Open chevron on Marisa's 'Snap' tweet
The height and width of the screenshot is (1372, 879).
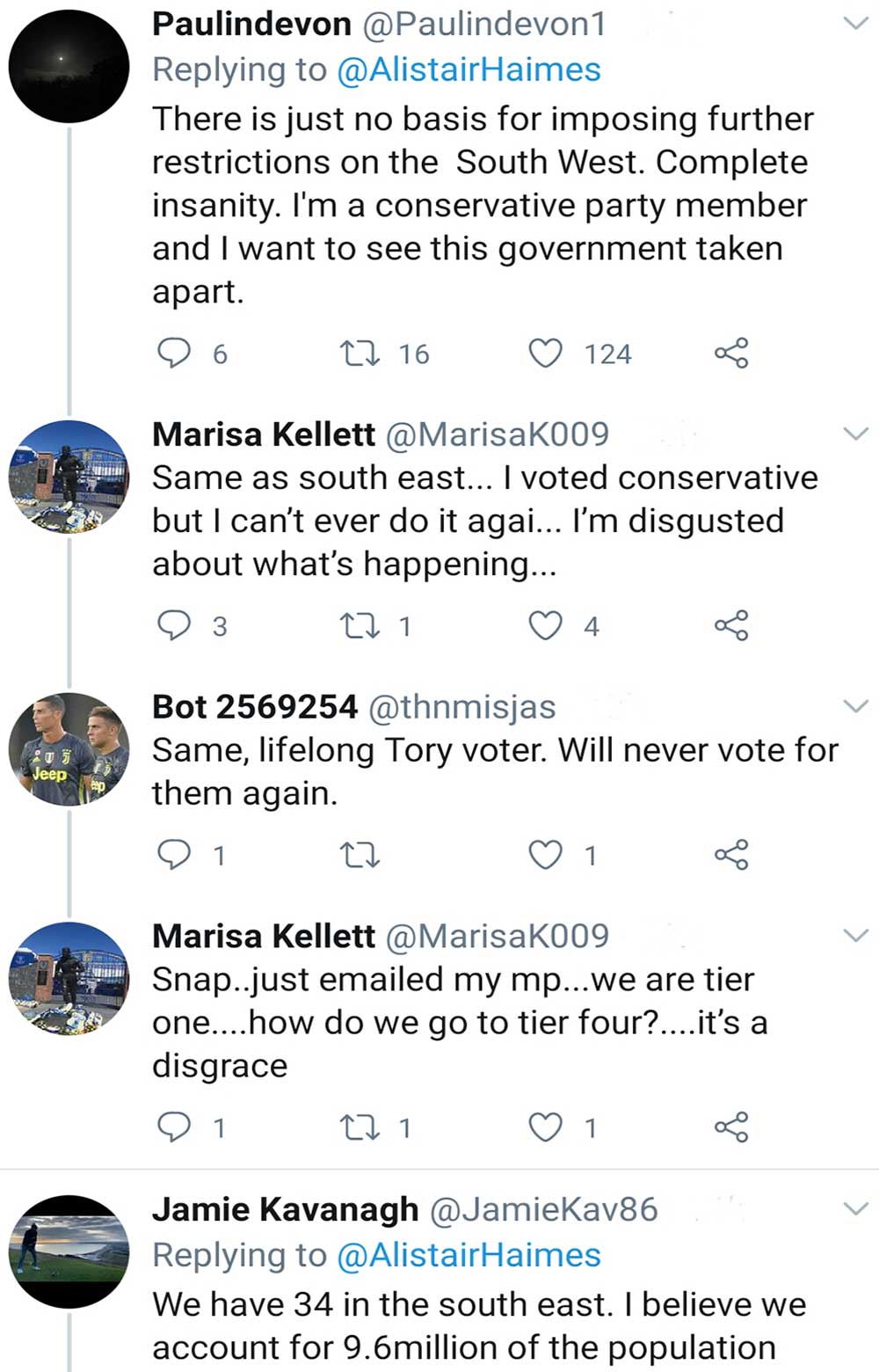coord(855,935)
